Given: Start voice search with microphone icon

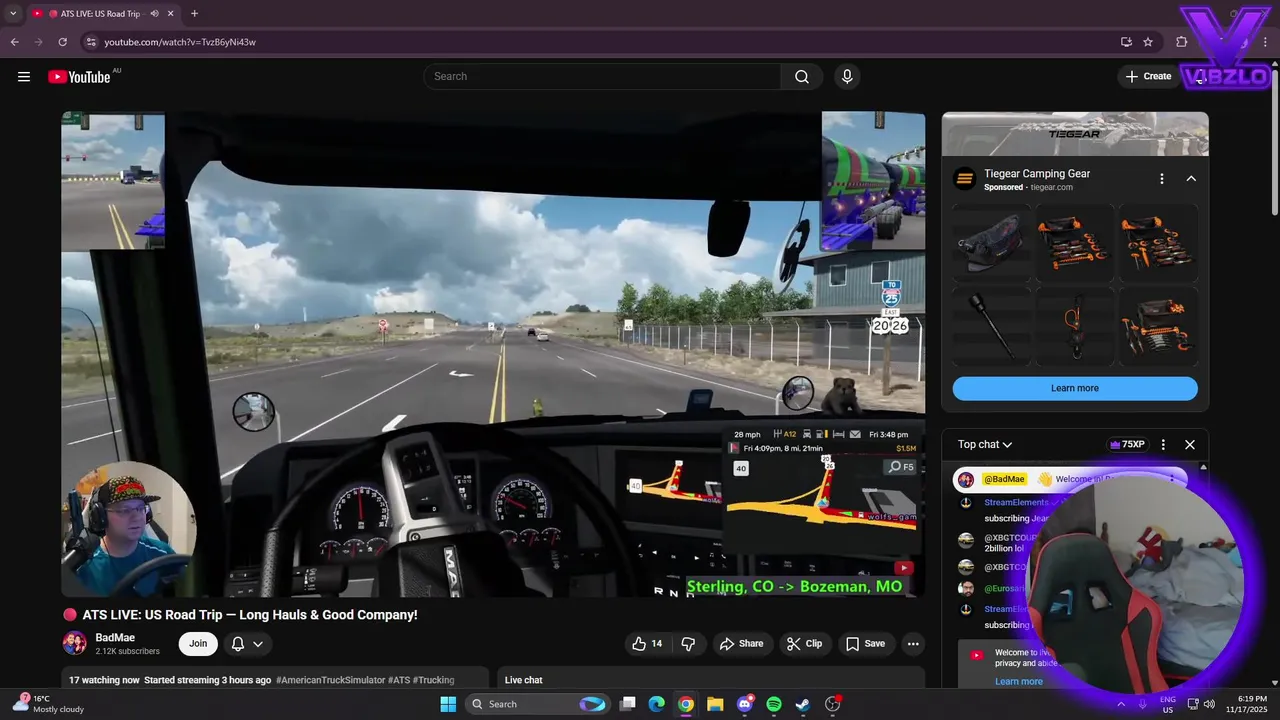Looking at the screenshot, I should [x=847, y=77].
